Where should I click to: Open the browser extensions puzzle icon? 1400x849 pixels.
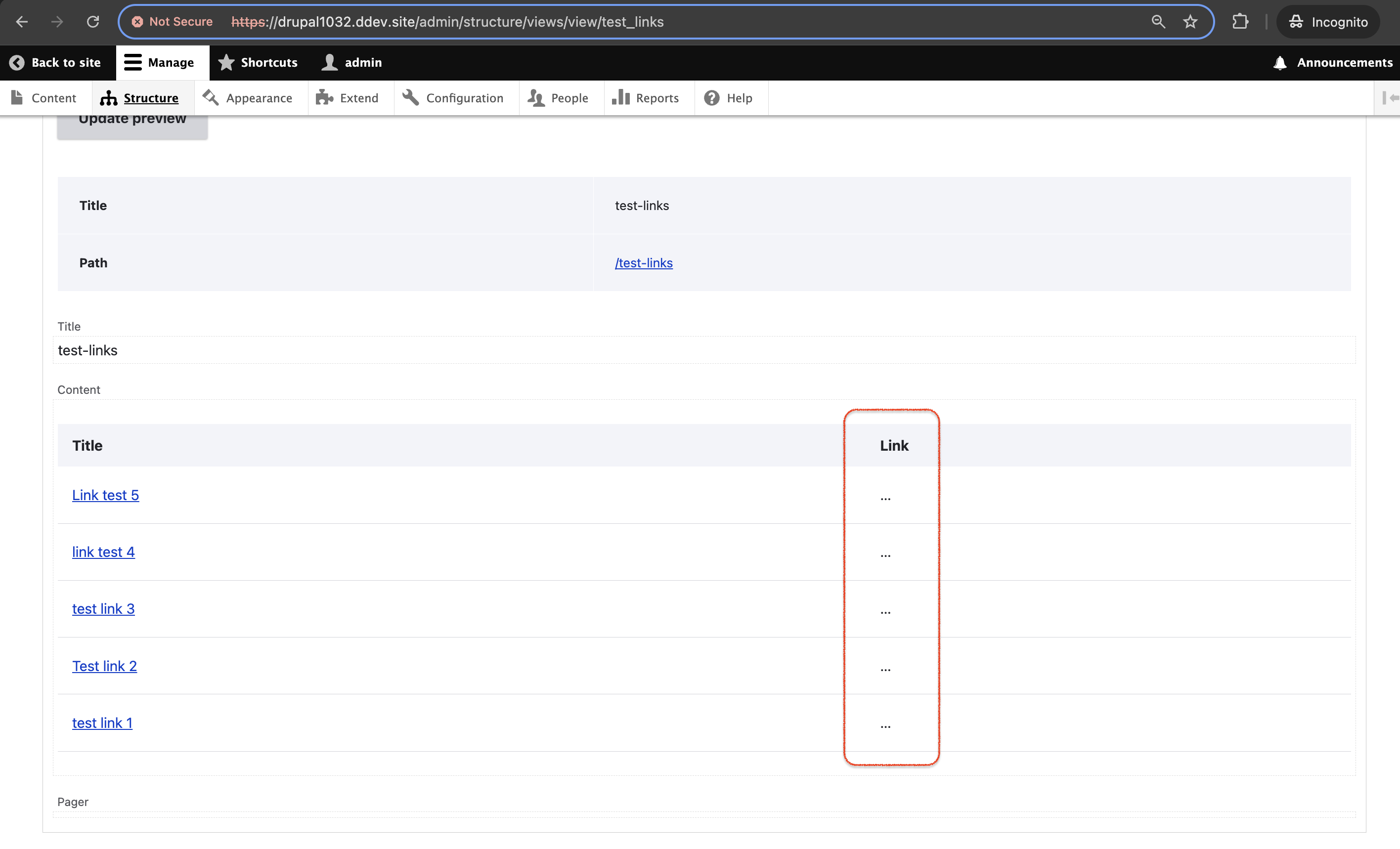coord(1240,22)
